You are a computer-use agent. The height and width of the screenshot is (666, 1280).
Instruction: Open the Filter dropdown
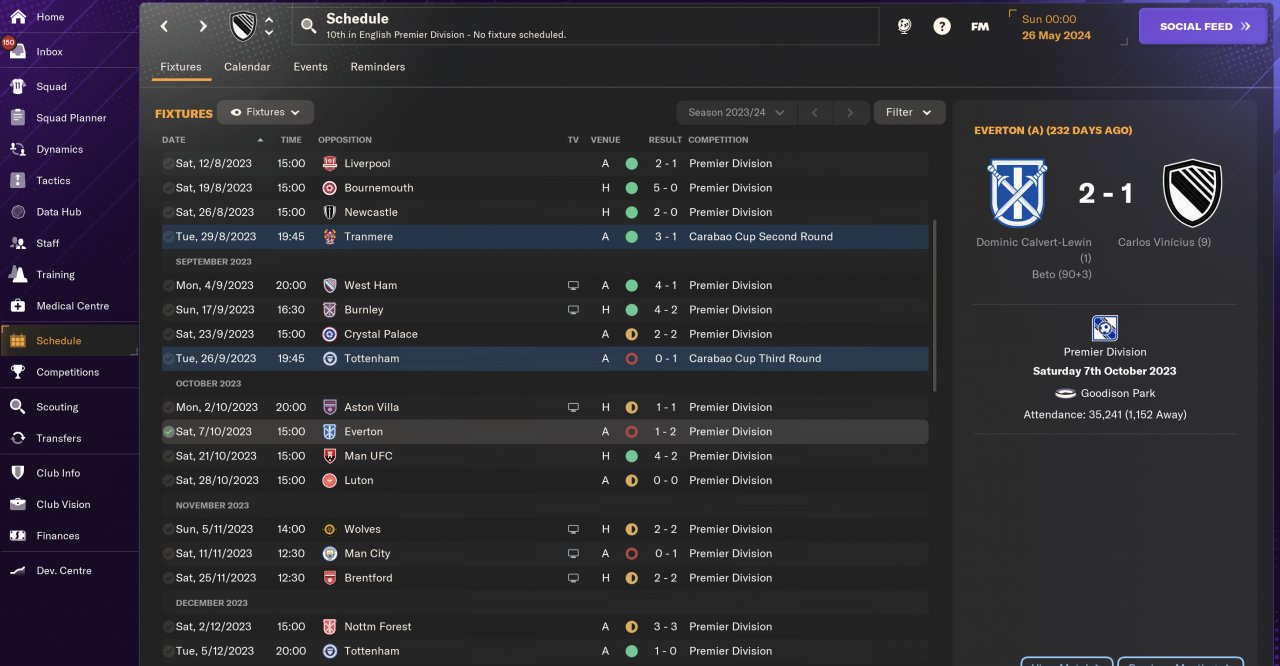(909, 113)
